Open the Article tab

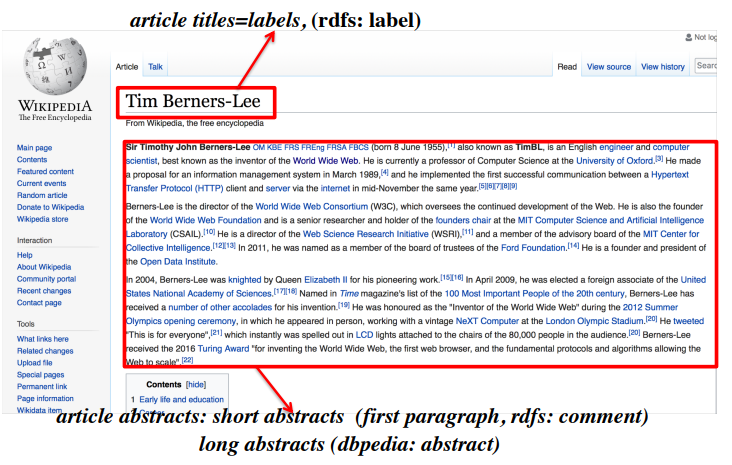127,67
